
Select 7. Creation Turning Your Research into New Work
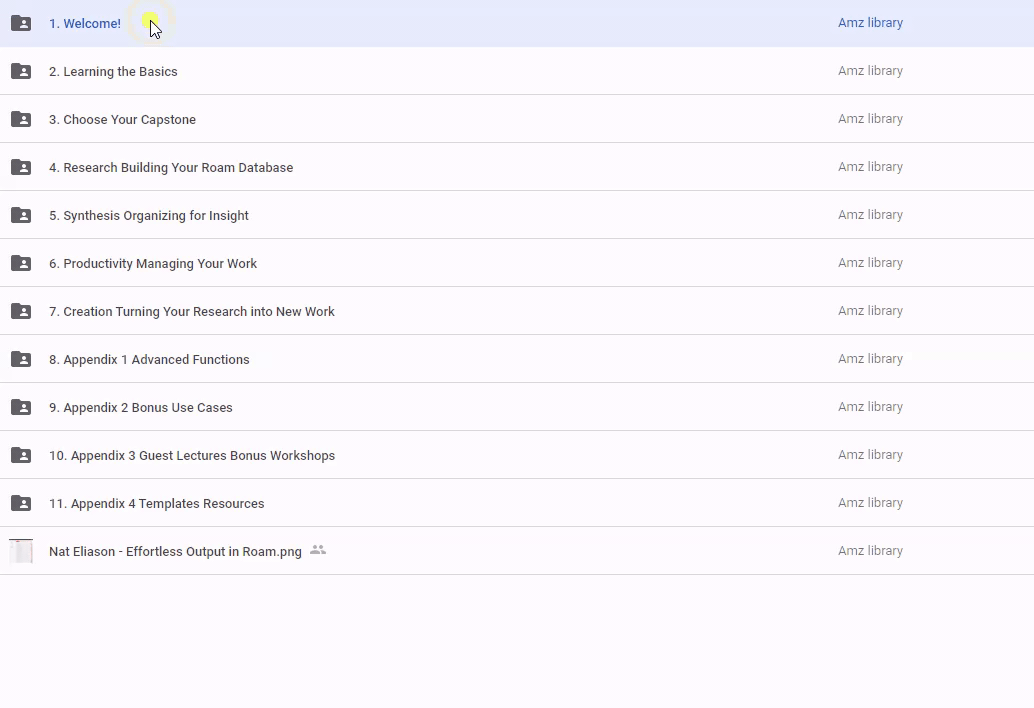click(x=192, y=312)
